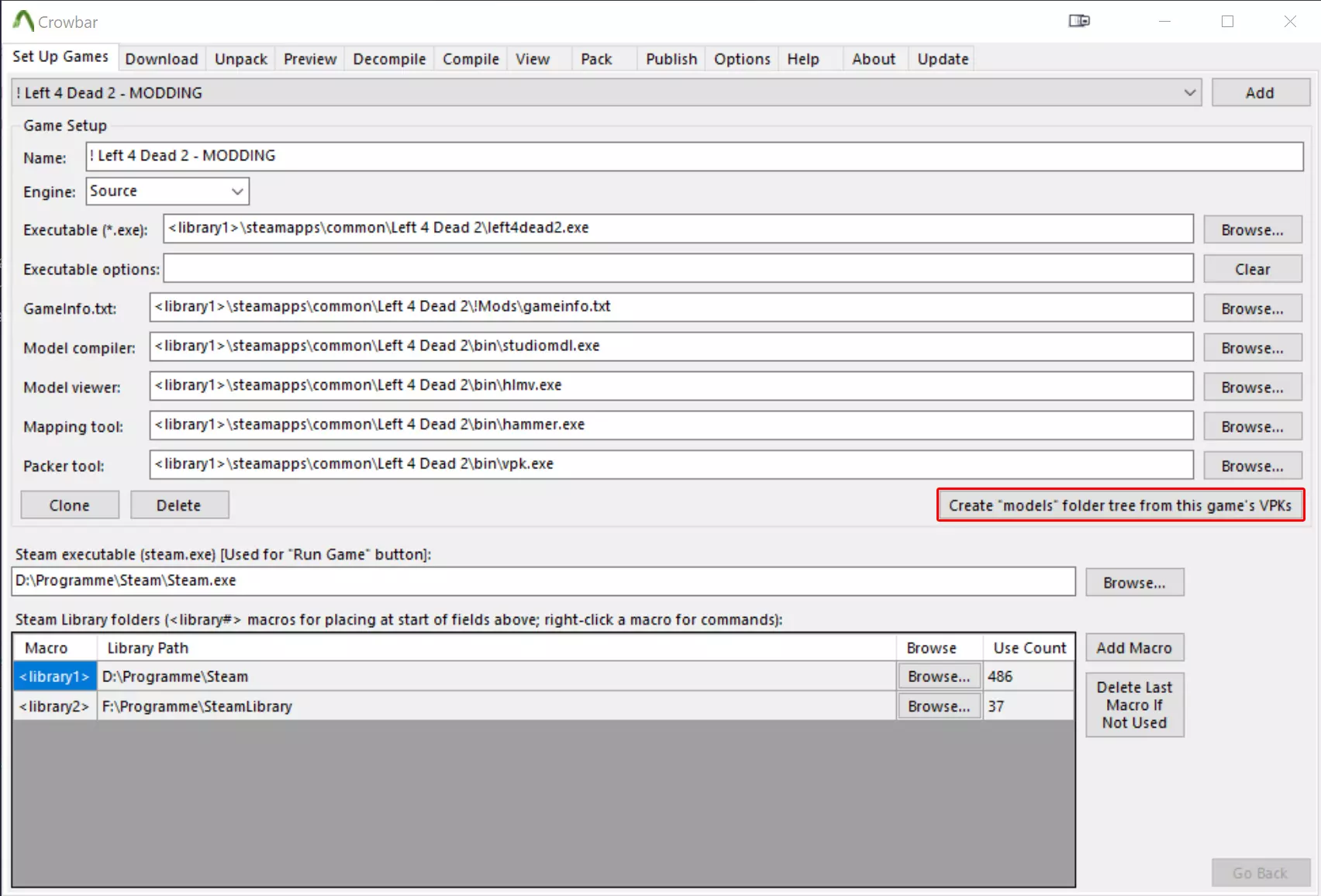Browse for the GameInfo.txt file

[1252, 308]
